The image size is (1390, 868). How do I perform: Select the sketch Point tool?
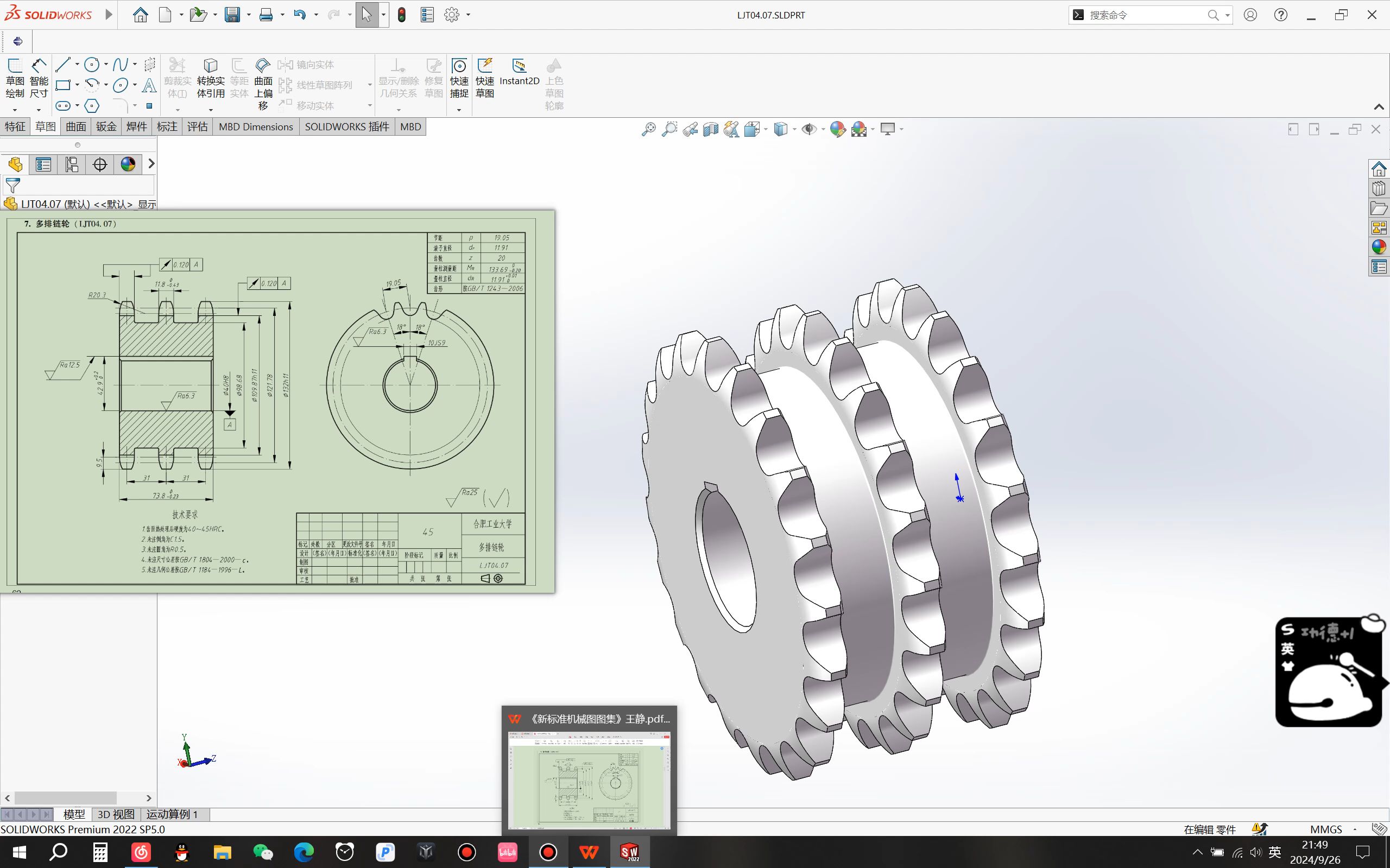click(149, 106)
